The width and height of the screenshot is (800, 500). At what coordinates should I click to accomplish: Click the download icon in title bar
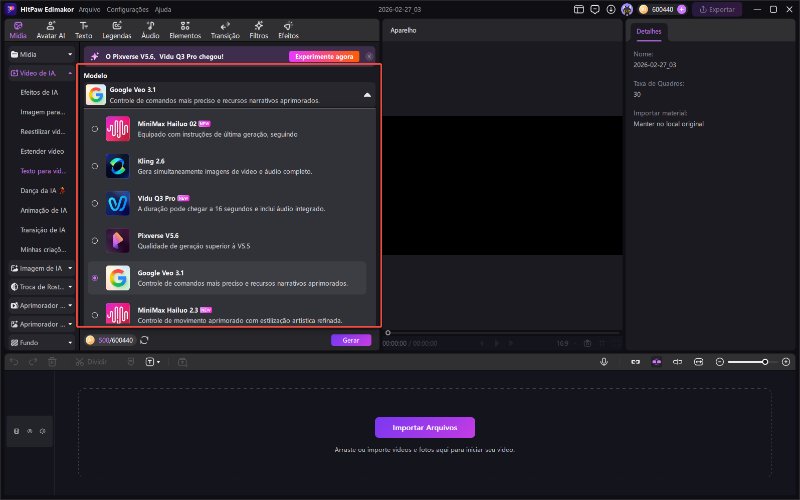(611, 9)
